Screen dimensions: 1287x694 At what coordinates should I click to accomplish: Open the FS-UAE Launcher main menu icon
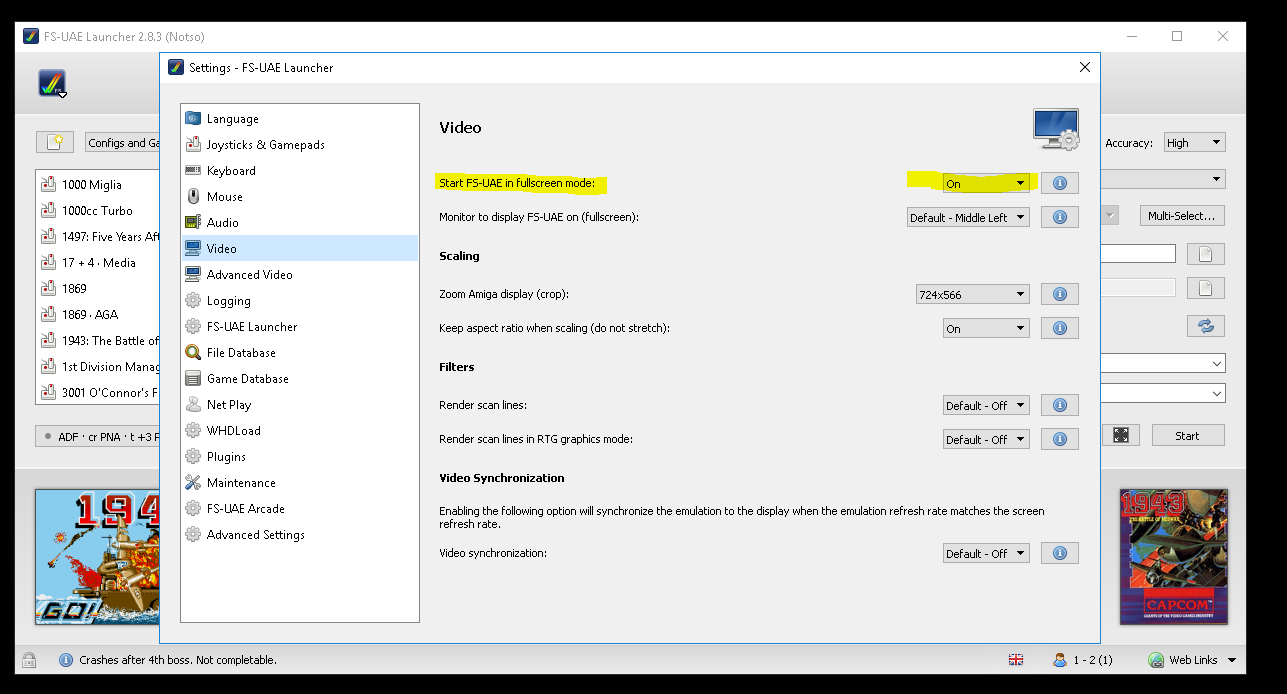coord(53,83)
